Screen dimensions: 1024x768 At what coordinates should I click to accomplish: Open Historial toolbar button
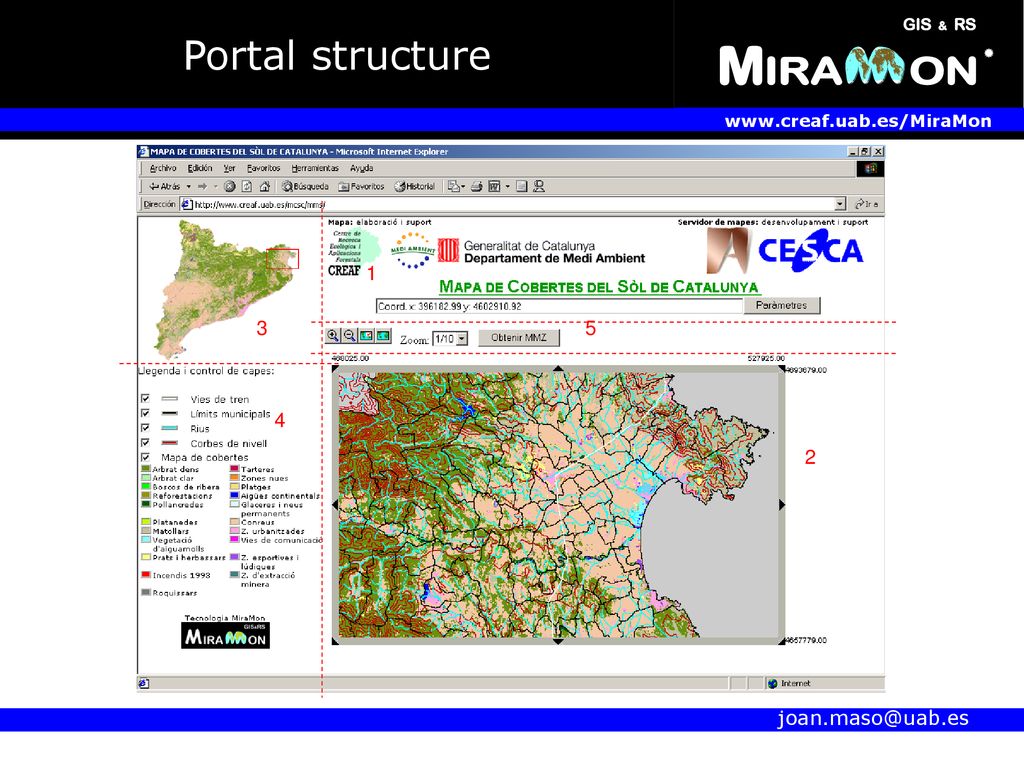[415, 186]
